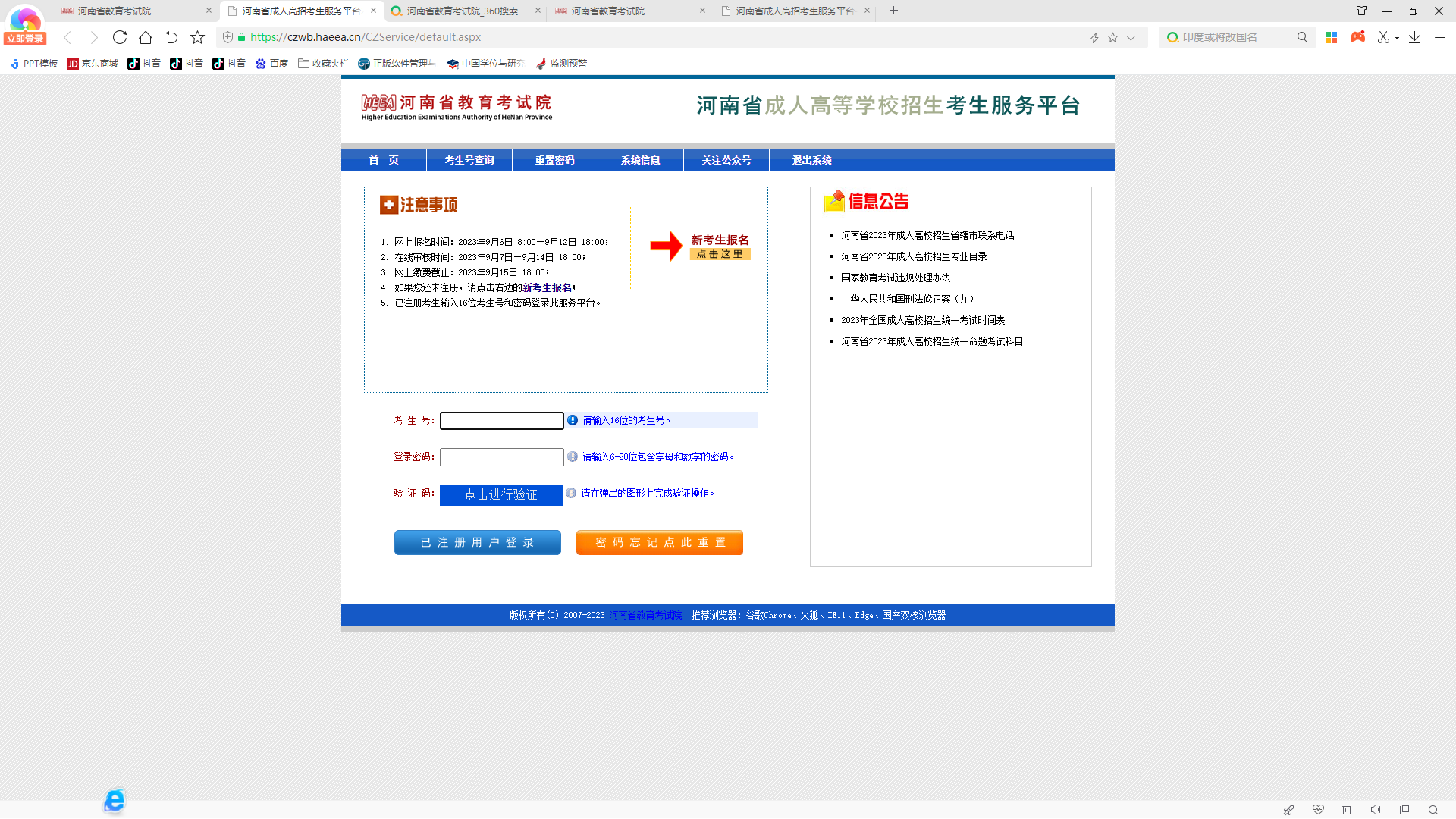Screen dimensions: 1456x819
Task: Open the downloads arrow icon
Action: 1414,37
